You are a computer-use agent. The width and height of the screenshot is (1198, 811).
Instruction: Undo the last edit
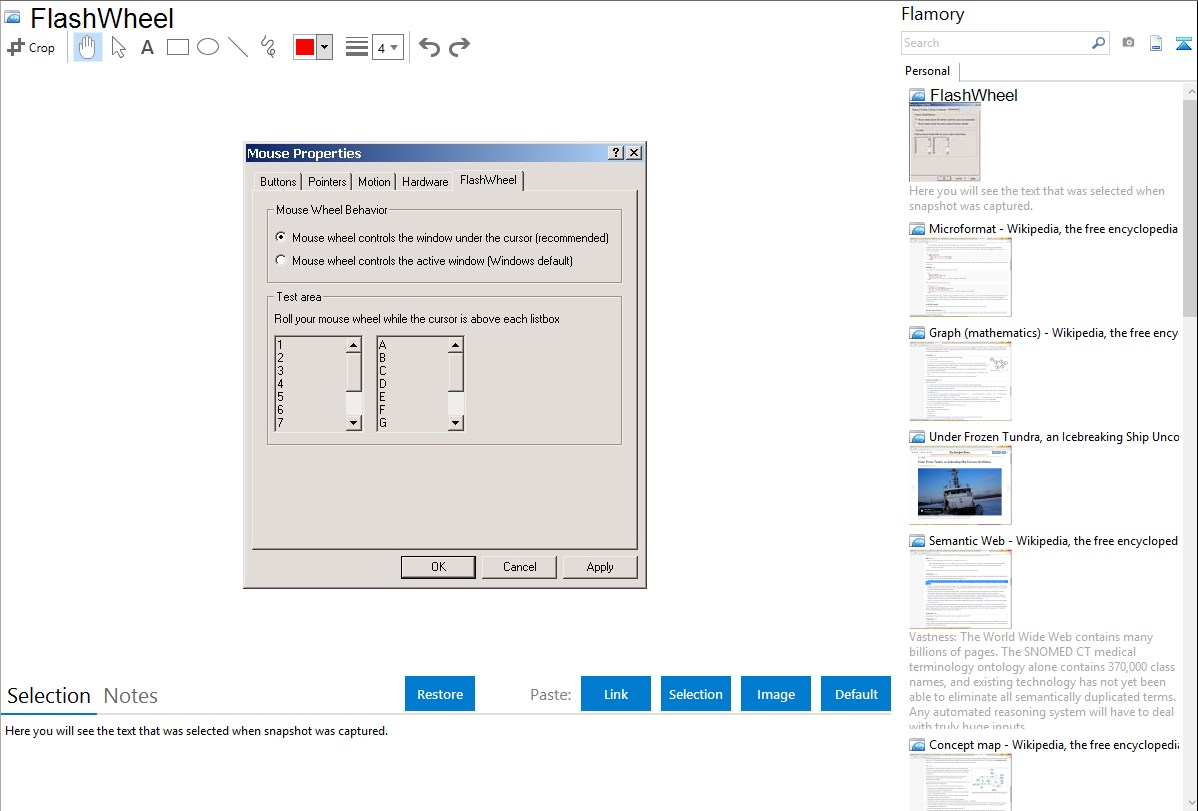(429, 47)
